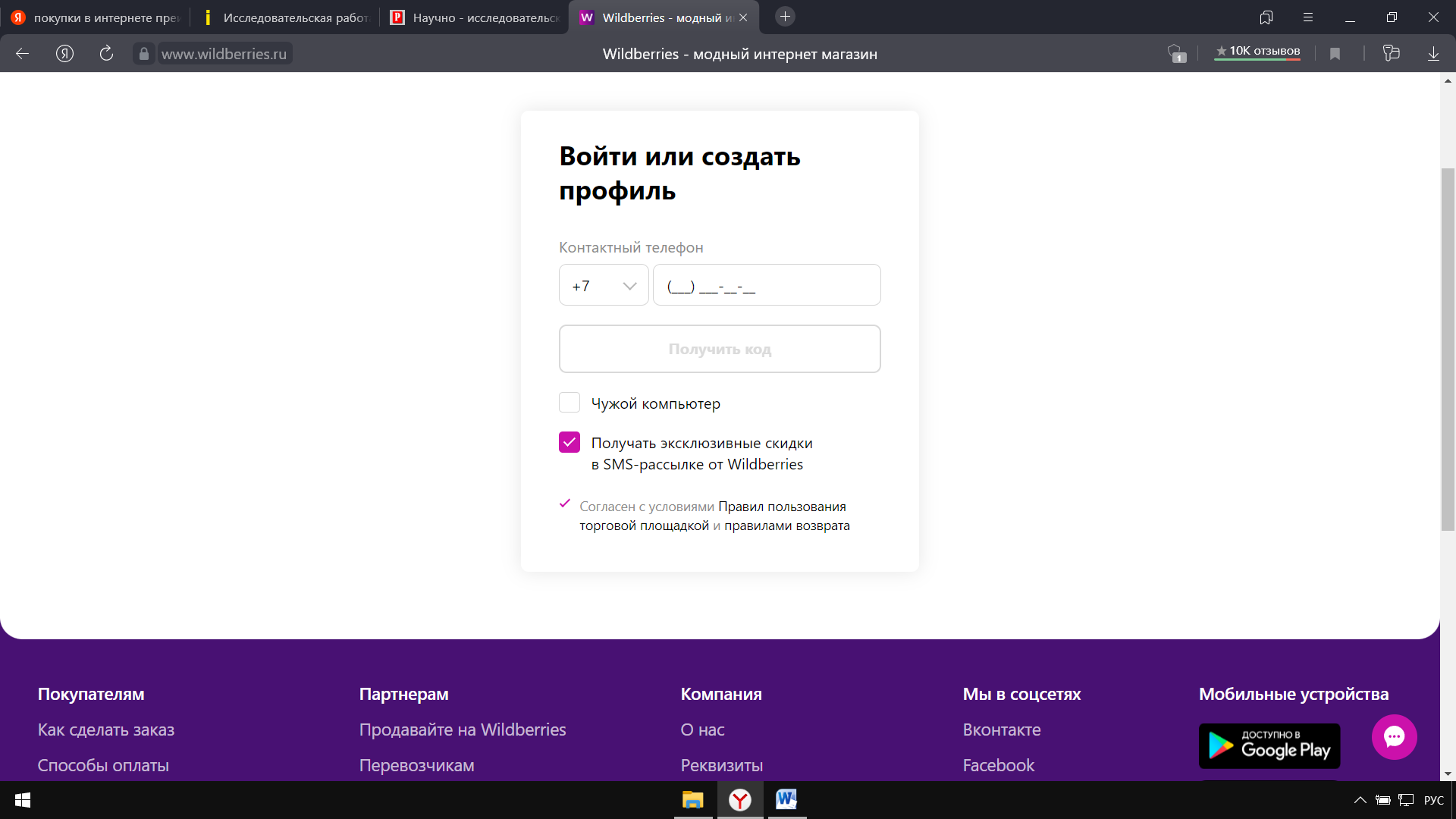The width and height of the screenshot is (1456, 819).
Task: Reload the Wildberries page
Action: 106,53
